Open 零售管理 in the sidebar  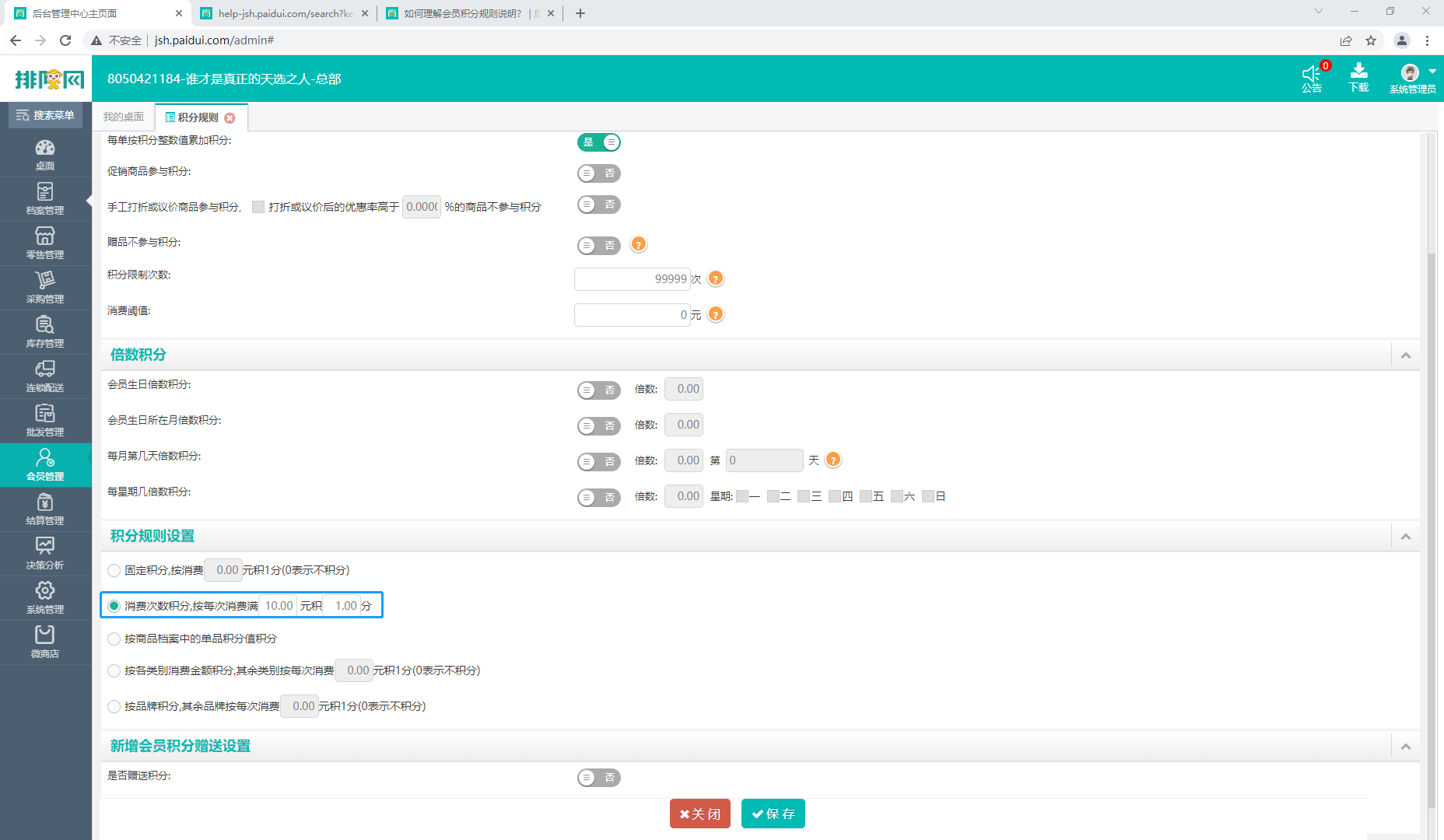[45, 243]
